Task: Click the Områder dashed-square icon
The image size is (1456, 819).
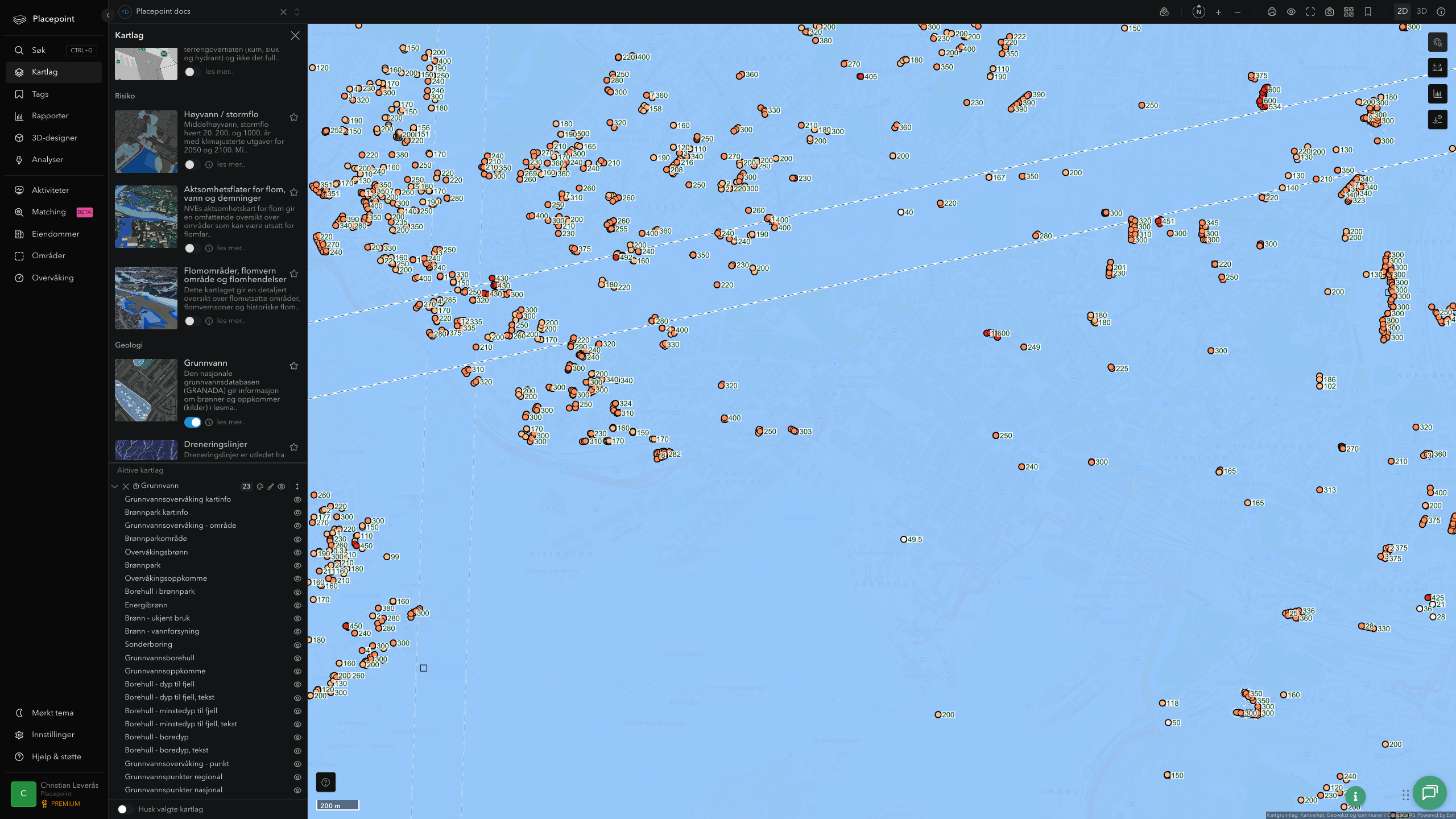Action: click(19, 255)
